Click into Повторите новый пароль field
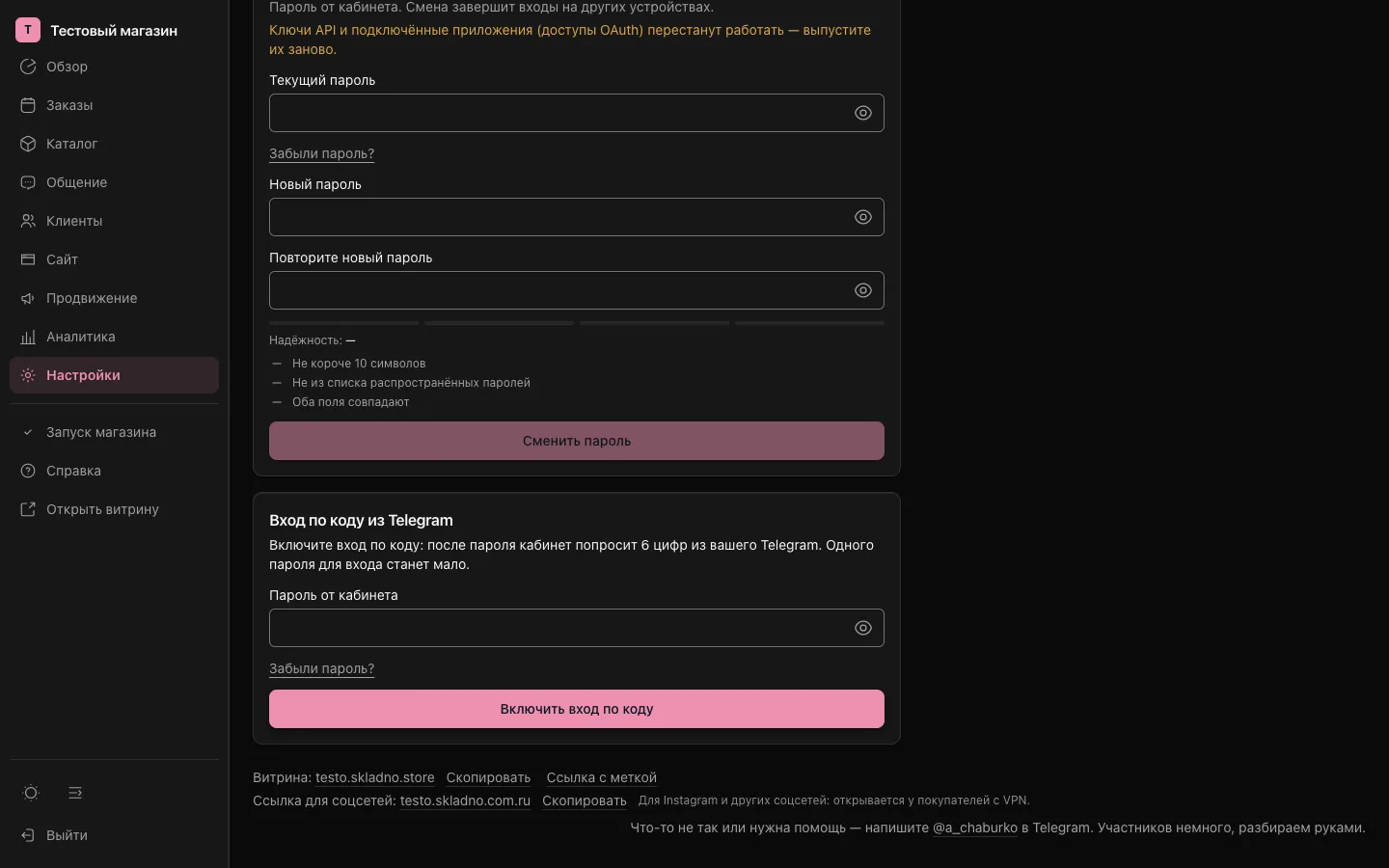This screenshot has height=868, width=1389. [x=577, y=290]
